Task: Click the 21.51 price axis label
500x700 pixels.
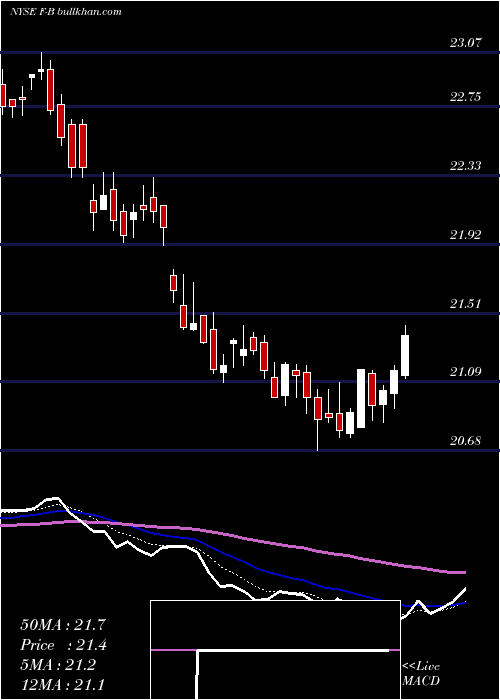Action: click(466, 304)
